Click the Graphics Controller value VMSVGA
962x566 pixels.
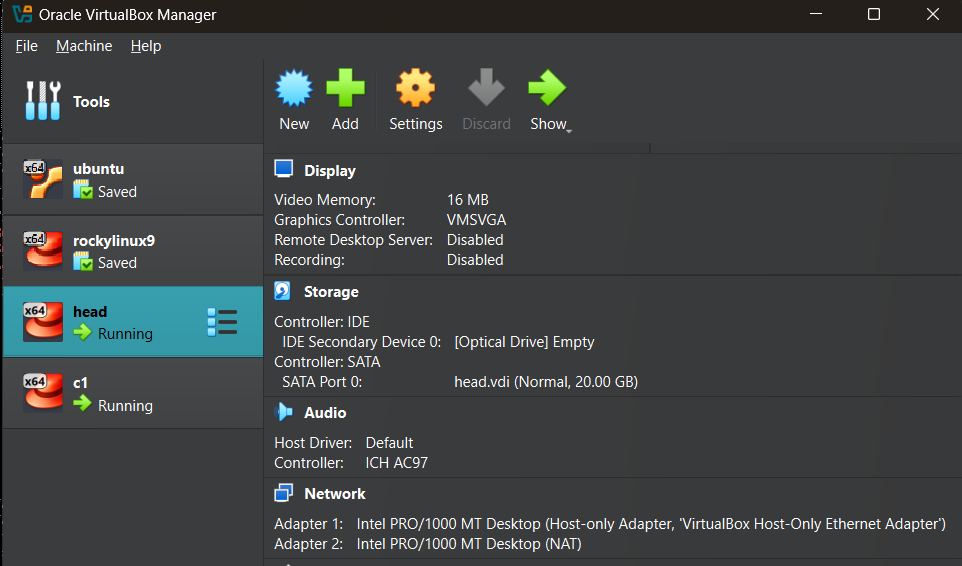coord(476,220)
